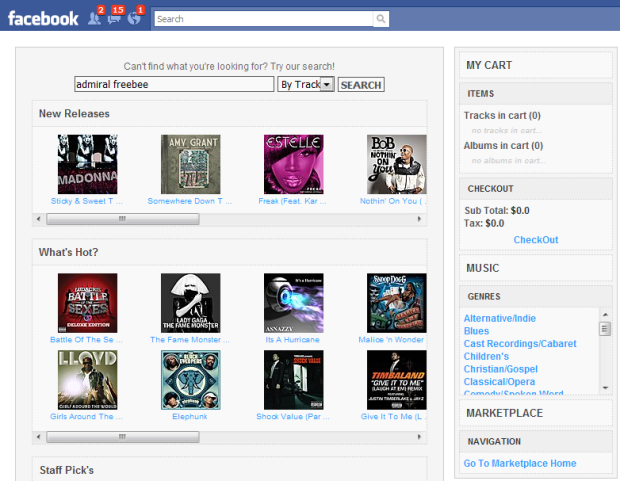Click the facebook logo
This screenshot has height=481, width=620.
(43, 19)
